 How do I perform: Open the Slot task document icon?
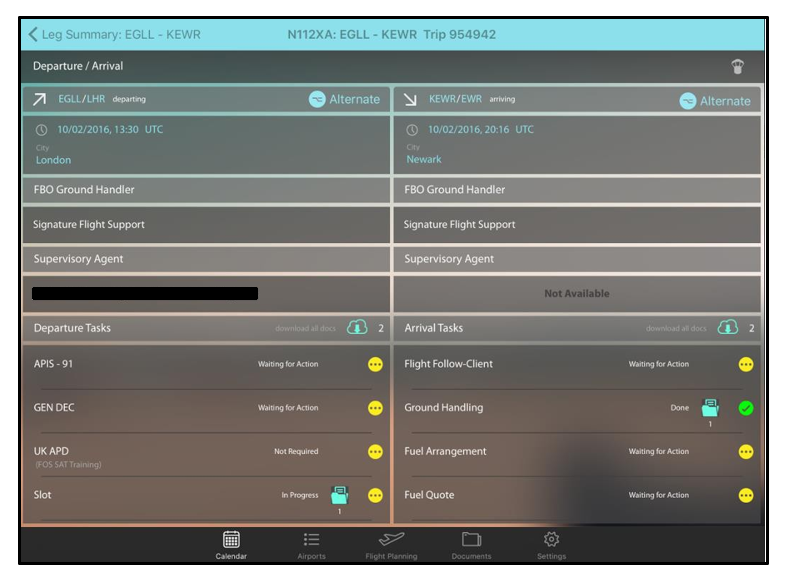tap(340, 494)
